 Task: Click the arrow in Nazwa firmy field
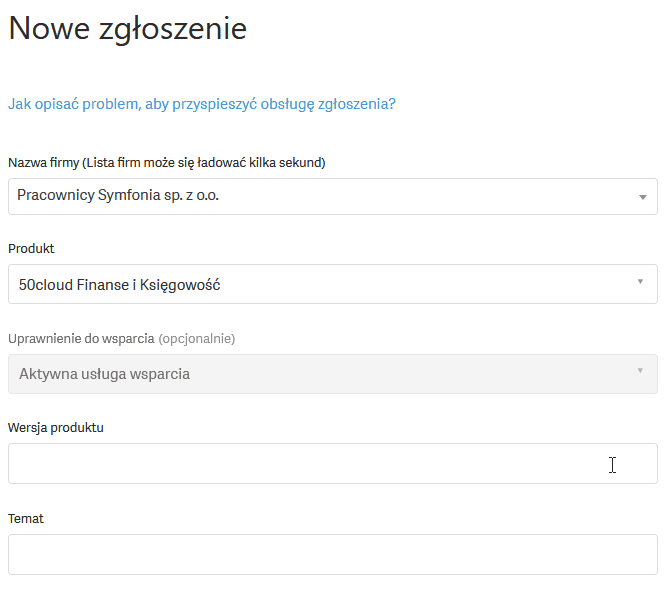point(643,197)
